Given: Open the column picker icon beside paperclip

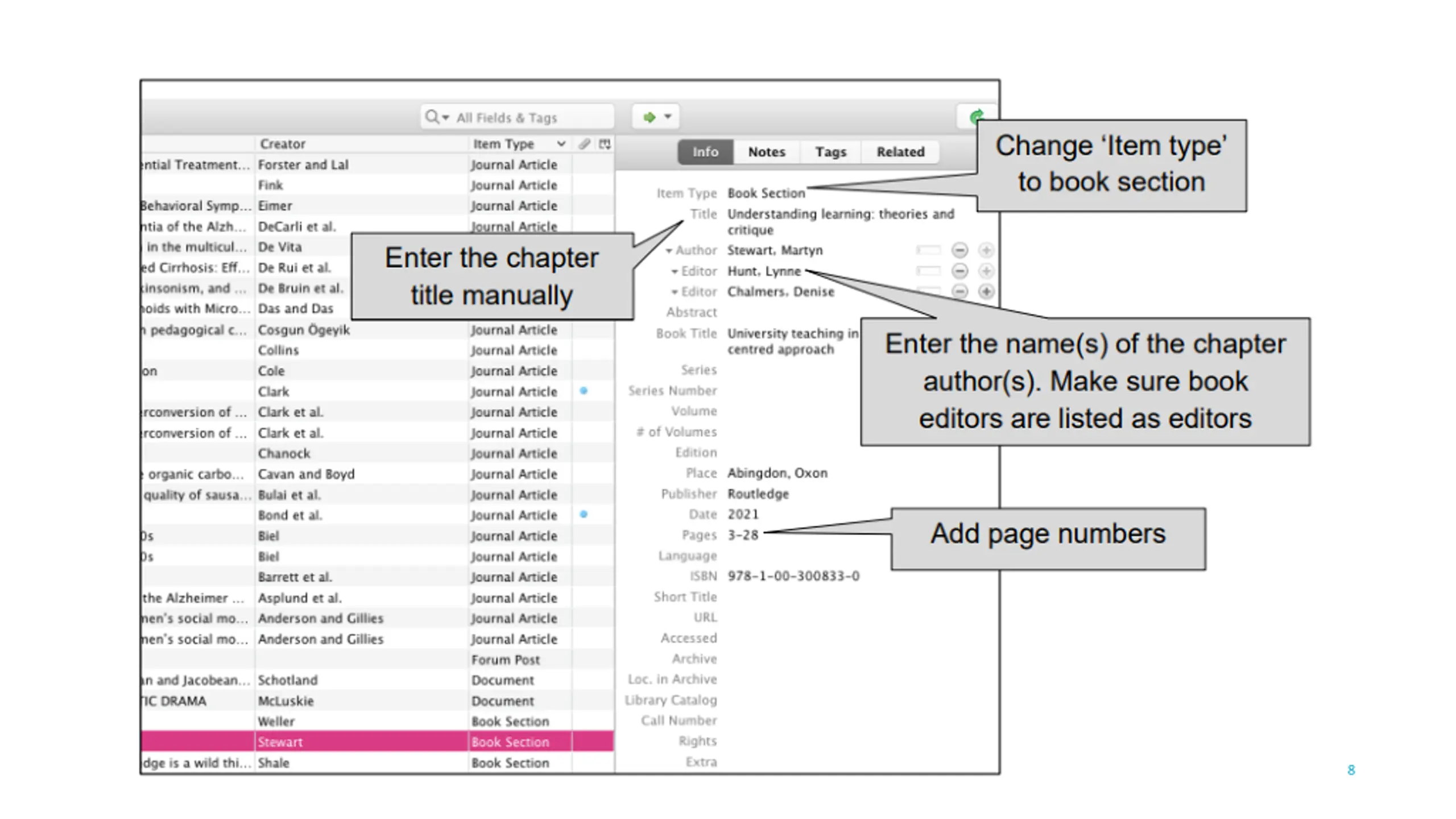Looking at the screenshot, I should [605, 144].
